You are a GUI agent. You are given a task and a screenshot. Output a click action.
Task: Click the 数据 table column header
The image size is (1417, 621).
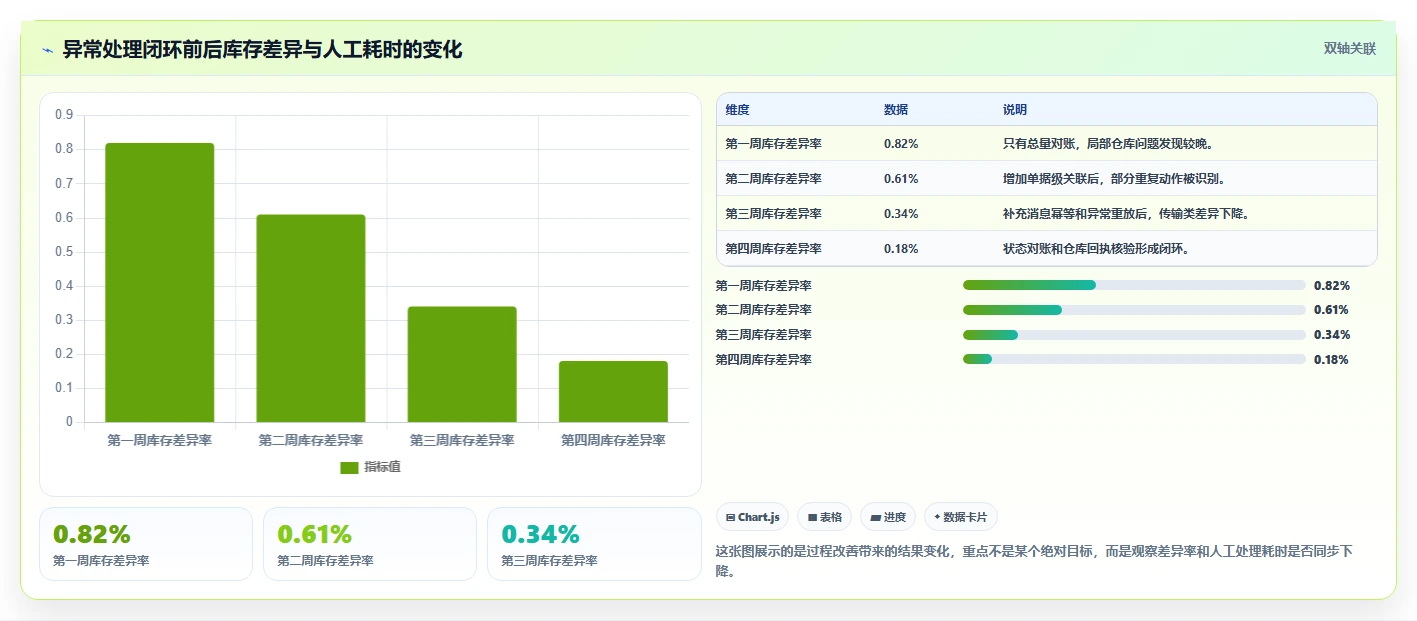pyautogui.click(x=896, y=110)
